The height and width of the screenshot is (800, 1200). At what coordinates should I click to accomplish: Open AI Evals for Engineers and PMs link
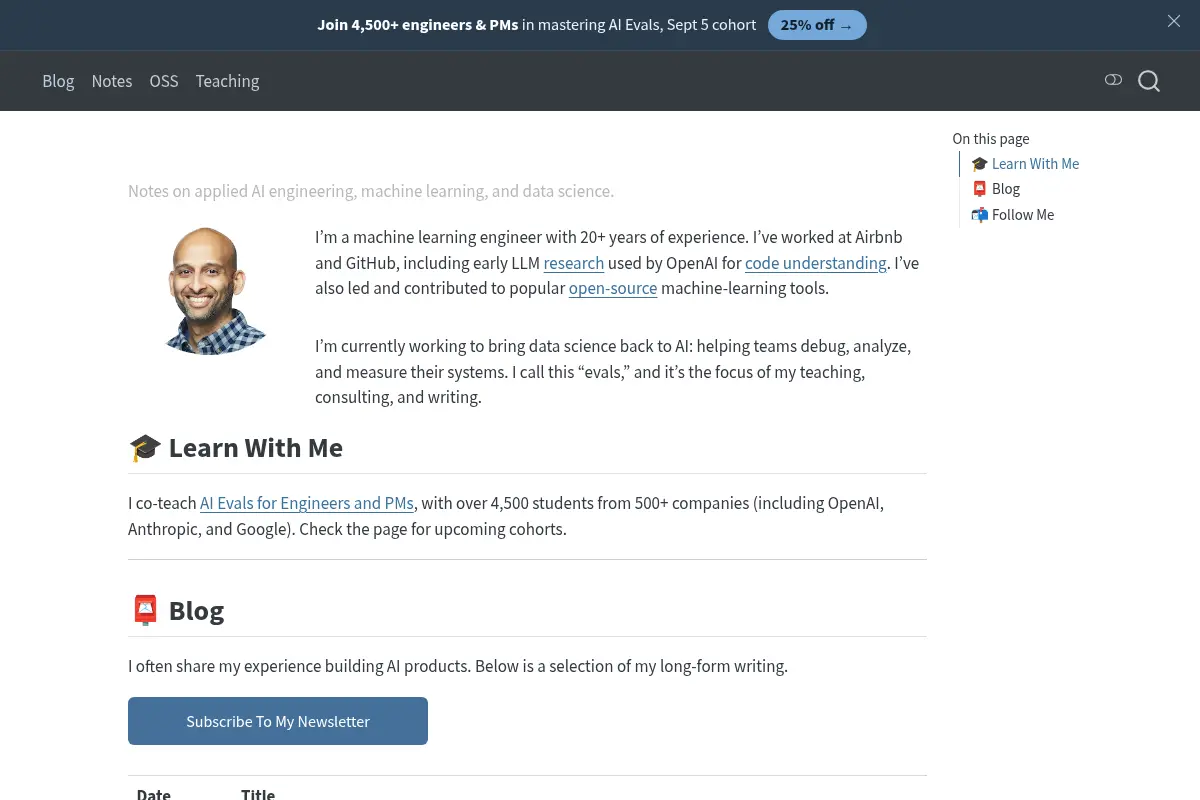[x=307, y=503]
